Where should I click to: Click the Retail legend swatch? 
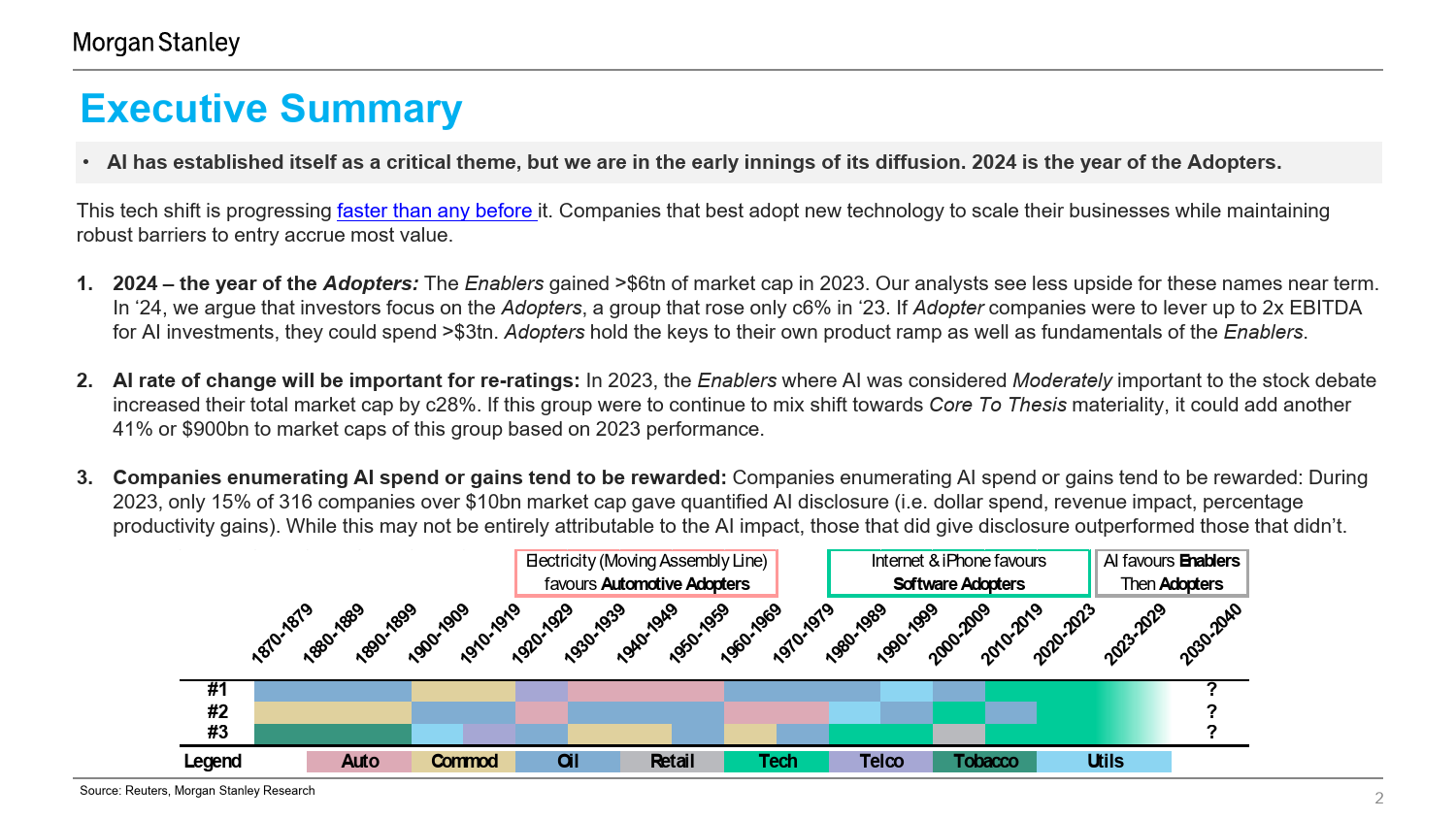click(x=672, y=762)
